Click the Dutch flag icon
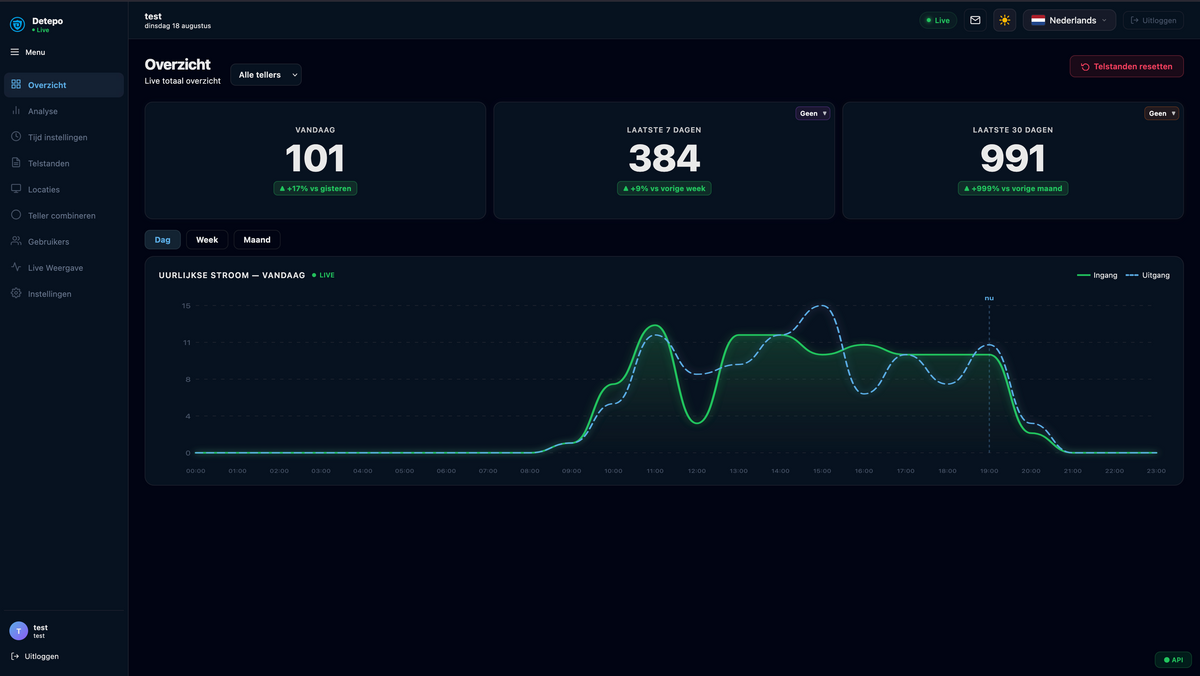The image size is (1200, 676). coord(1038,20)
